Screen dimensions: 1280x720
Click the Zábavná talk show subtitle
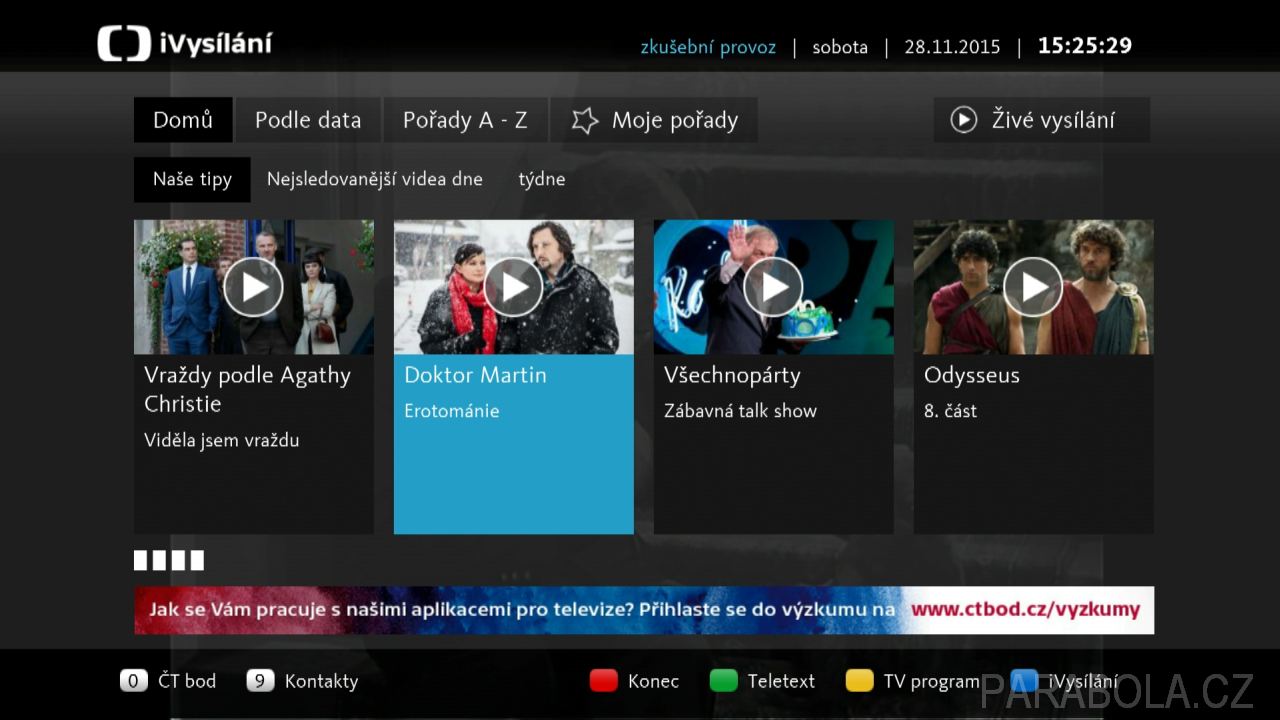740,411
